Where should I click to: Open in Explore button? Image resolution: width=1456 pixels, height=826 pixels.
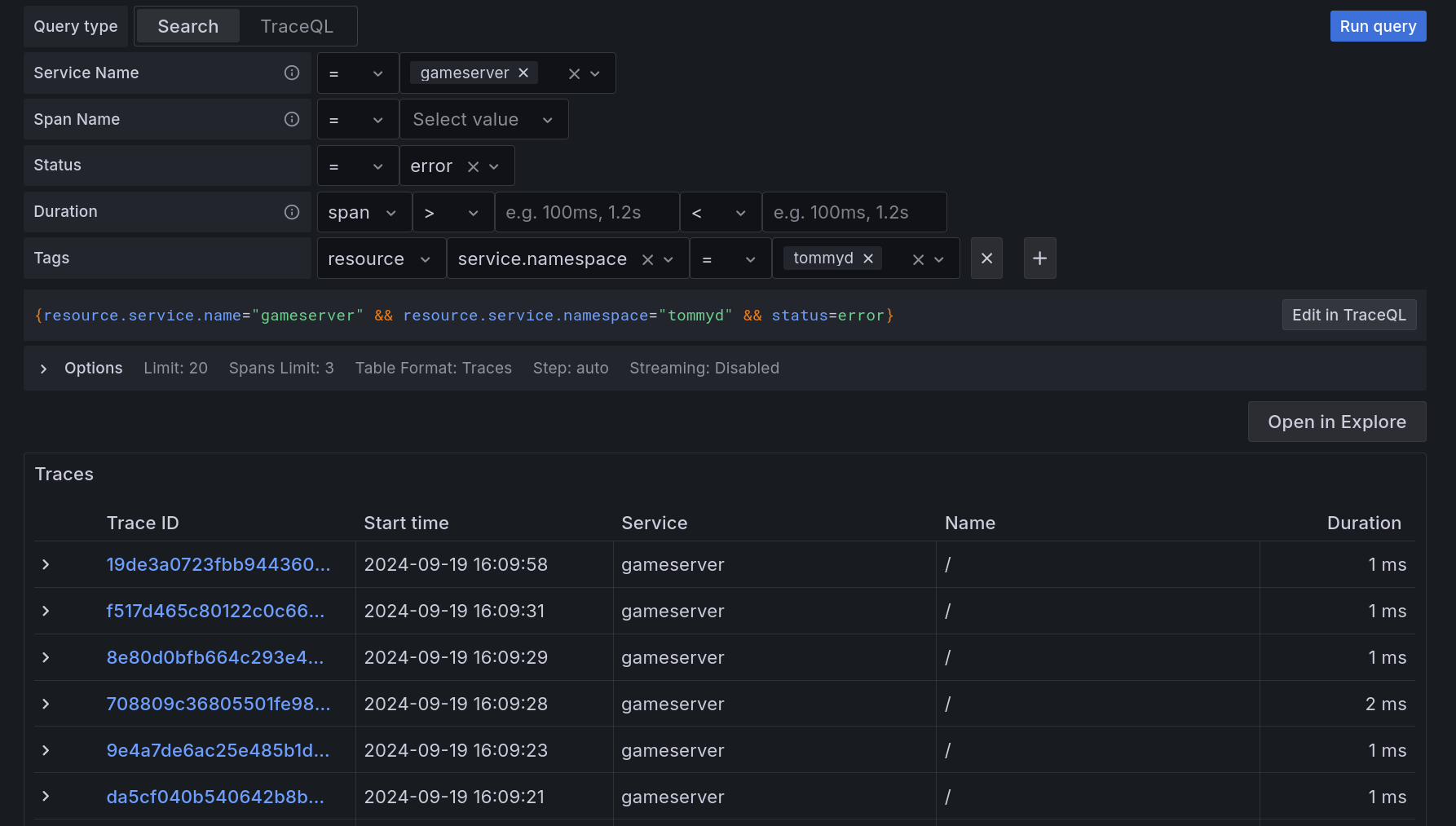coord(1337,422)
